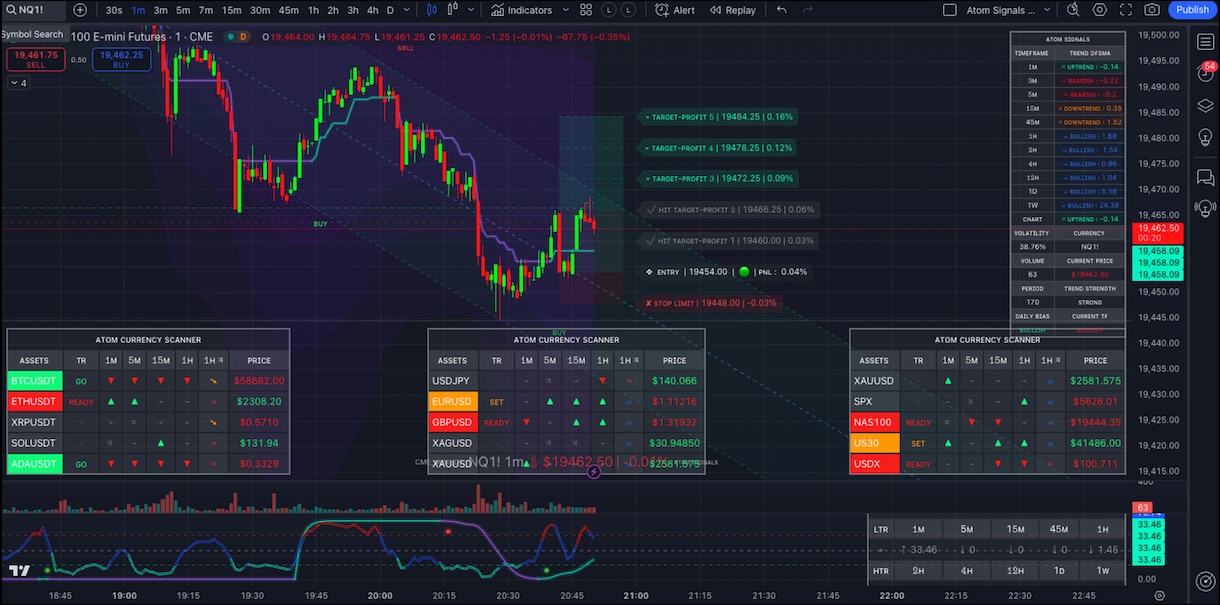Select the hollow candles chart style icon
The image size is (1220, 605).
pyautogui.click(x=453, y=10)
